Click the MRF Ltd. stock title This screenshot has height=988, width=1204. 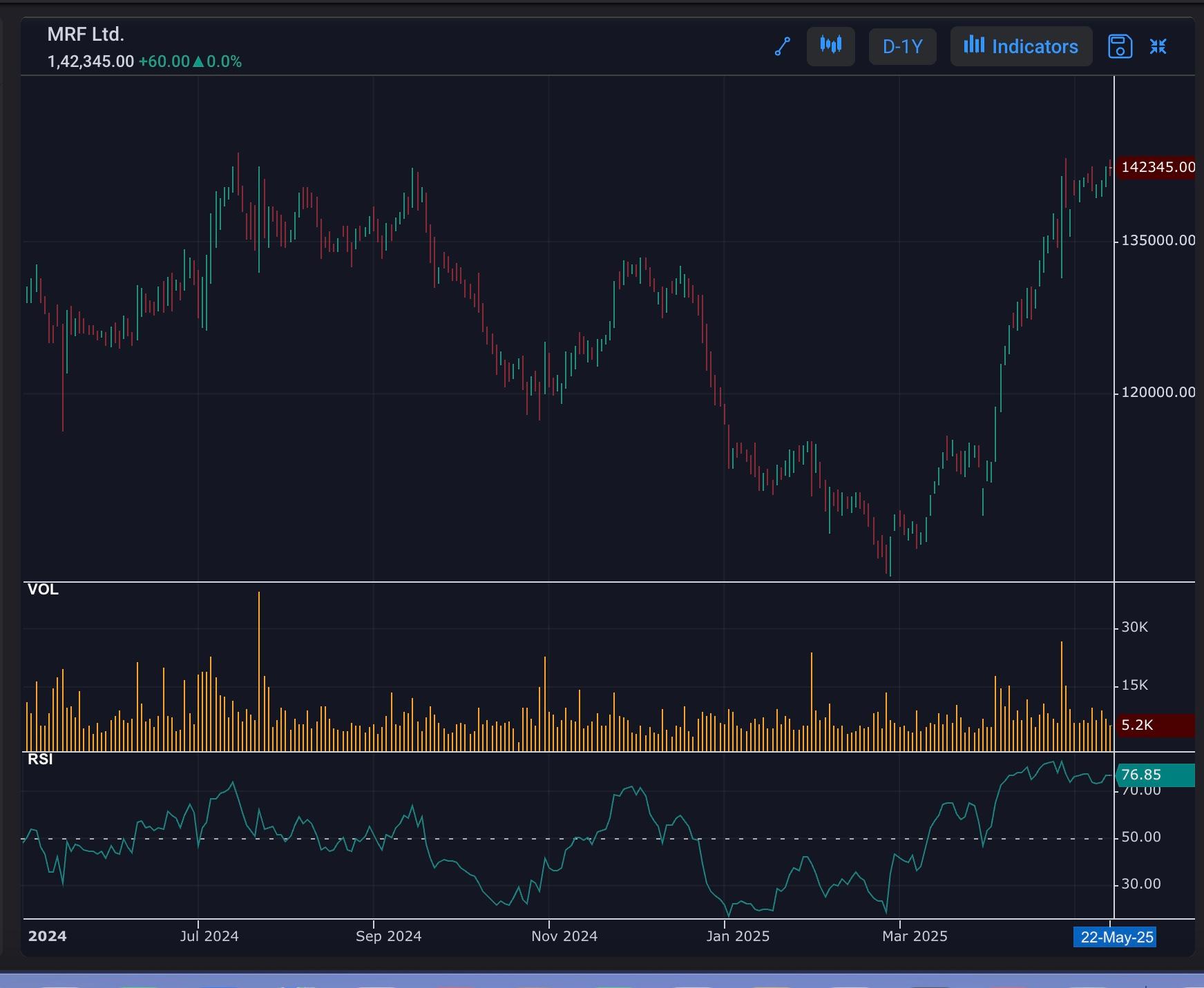86,34
